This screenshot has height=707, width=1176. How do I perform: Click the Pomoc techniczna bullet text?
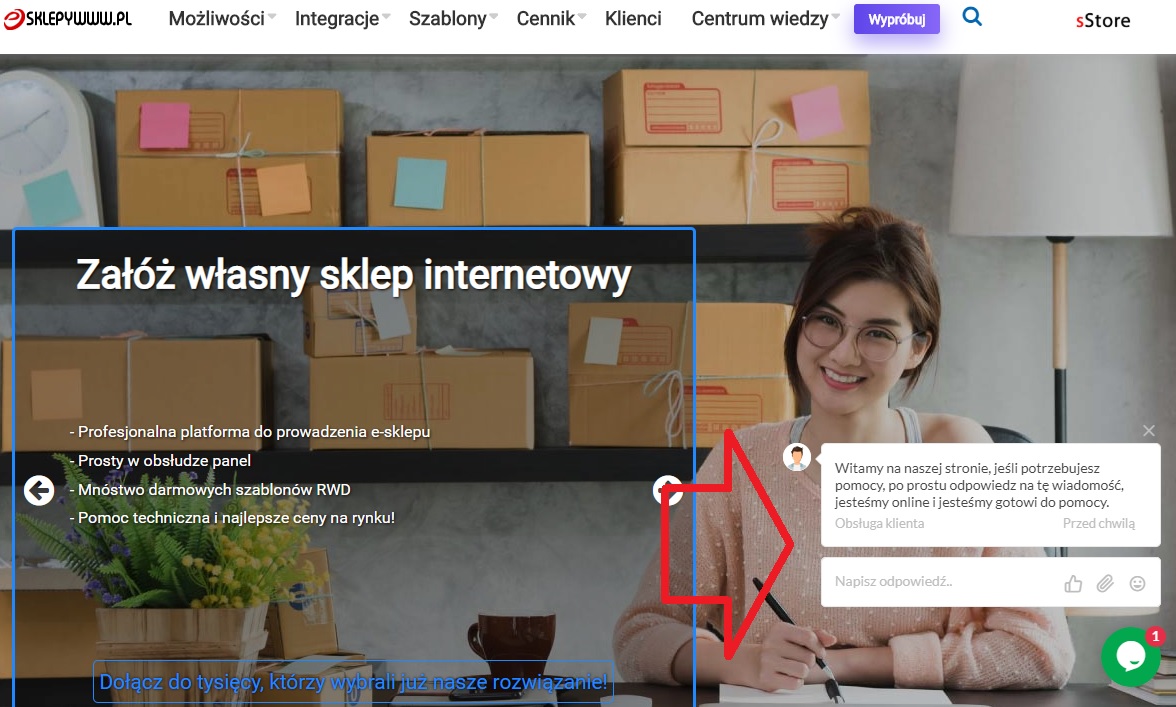(232, 517)
